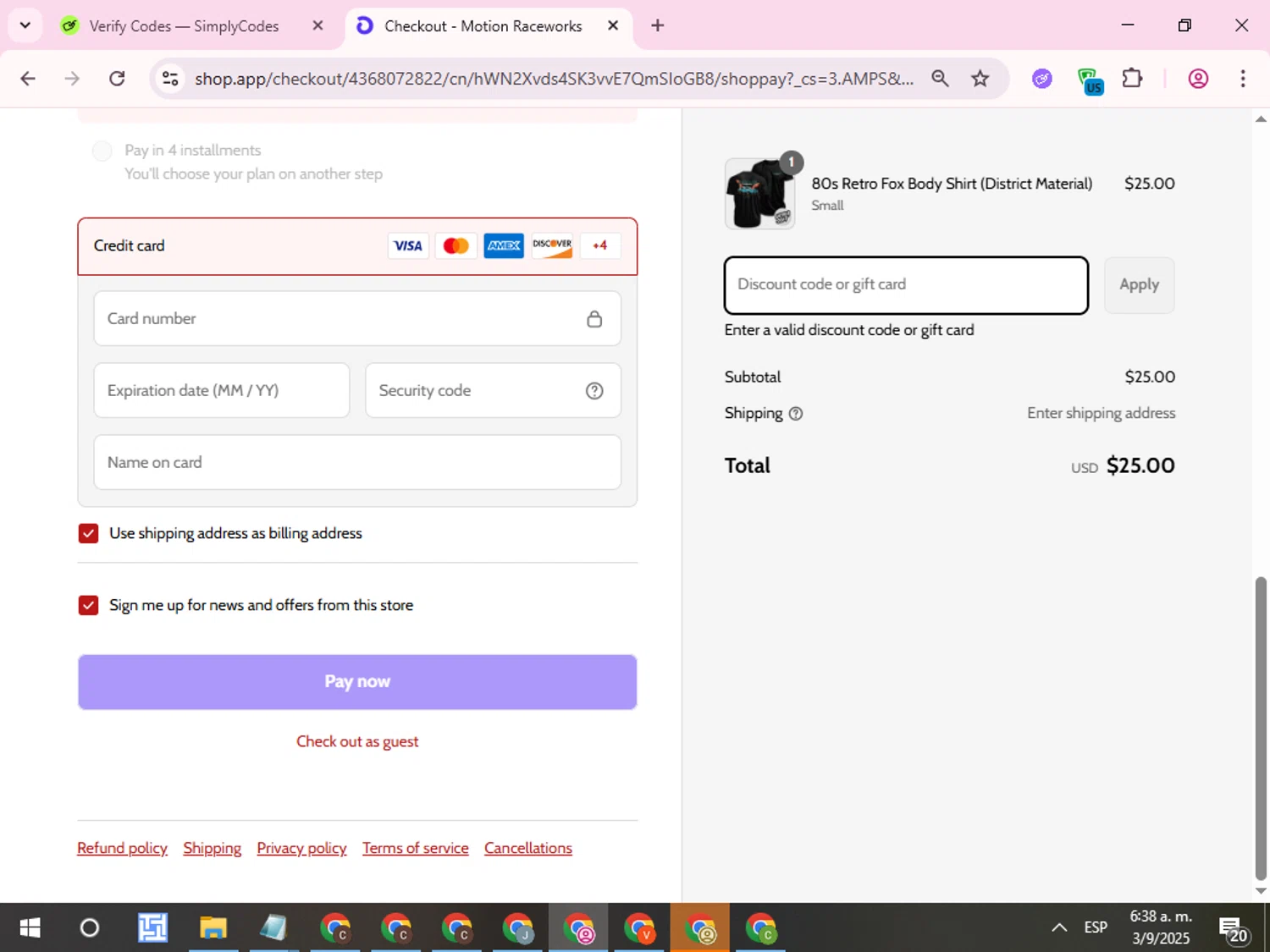Image resolution: width=1270 pixels, height=952 pixels.
Task: Focus the Expiration date (MM / YY) field
Action: pos(221,391)
